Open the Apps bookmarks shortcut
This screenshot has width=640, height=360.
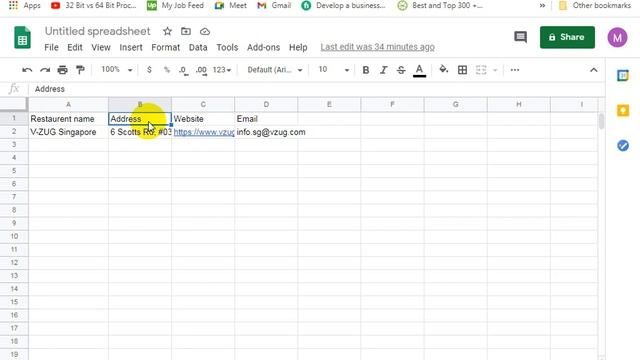pyautogui.click(x=25, y=5)
